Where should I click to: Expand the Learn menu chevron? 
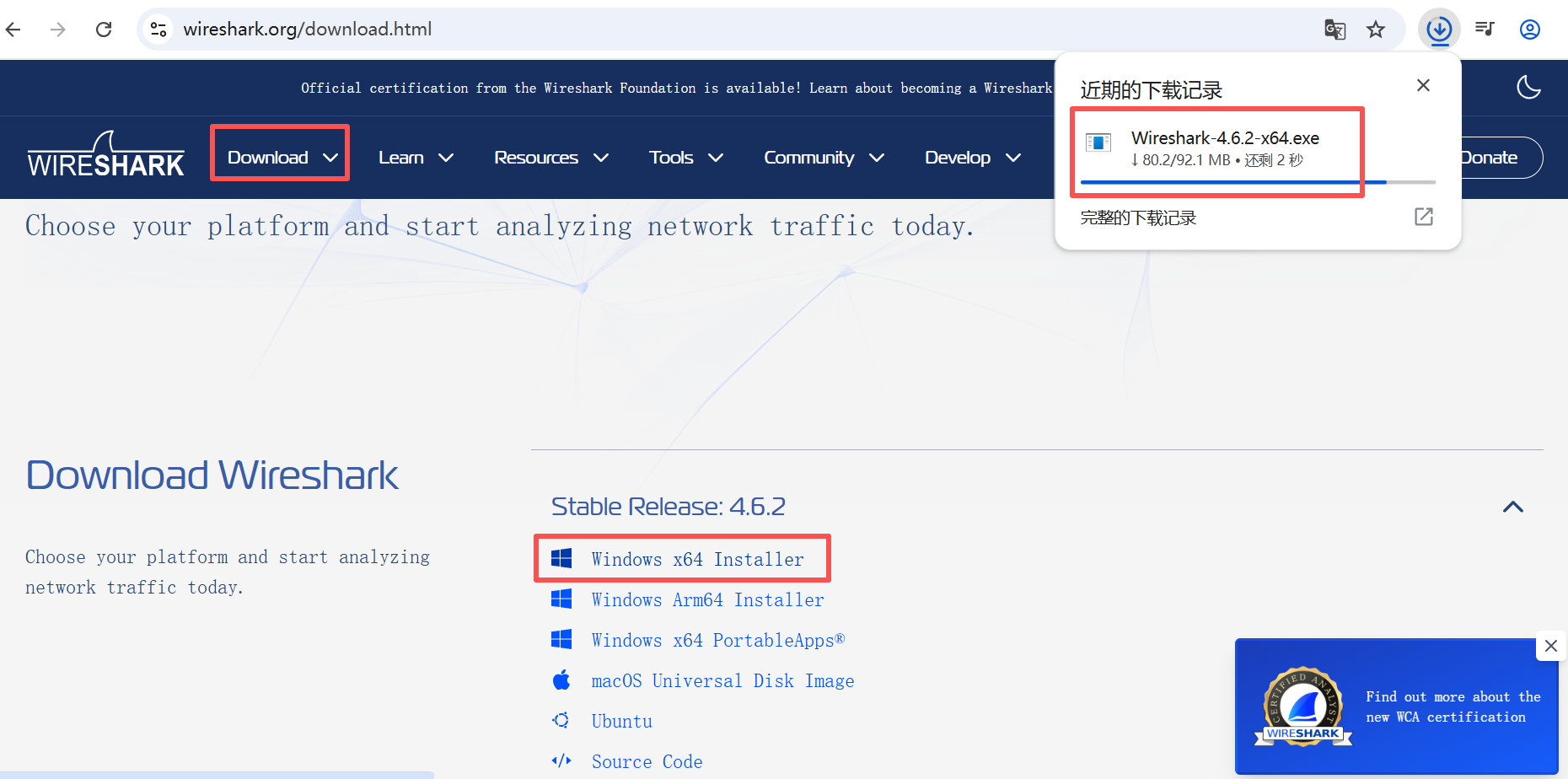point(446,158)
